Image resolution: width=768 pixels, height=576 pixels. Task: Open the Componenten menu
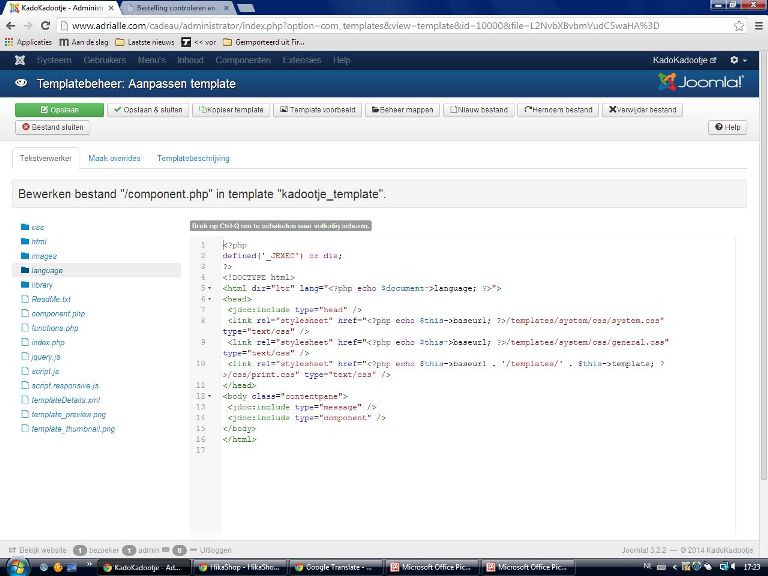point(242,60)
